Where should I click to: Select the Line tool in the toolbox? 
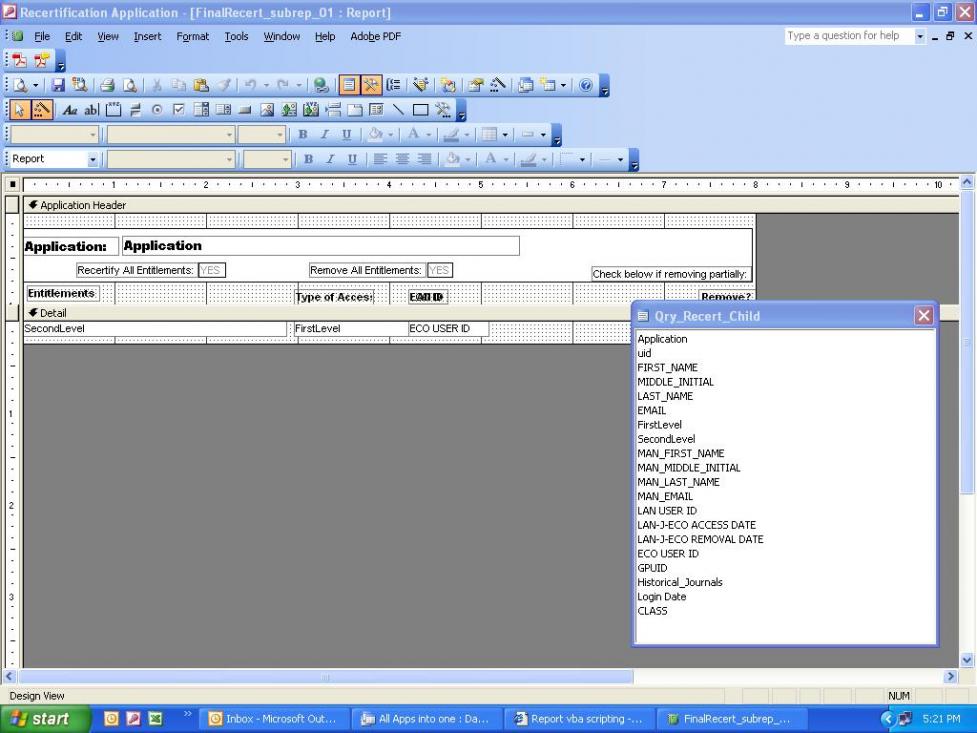tap(398, 110)
